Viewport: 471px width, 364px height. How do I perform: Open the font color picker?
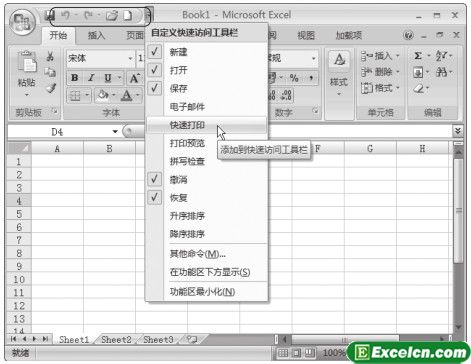[138, 96]
